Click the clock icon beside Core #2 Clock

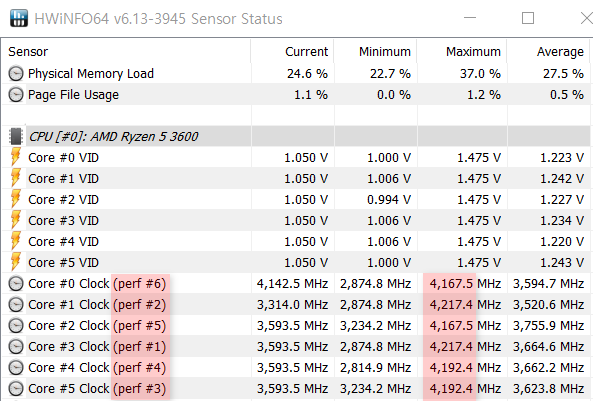point(16,326)
